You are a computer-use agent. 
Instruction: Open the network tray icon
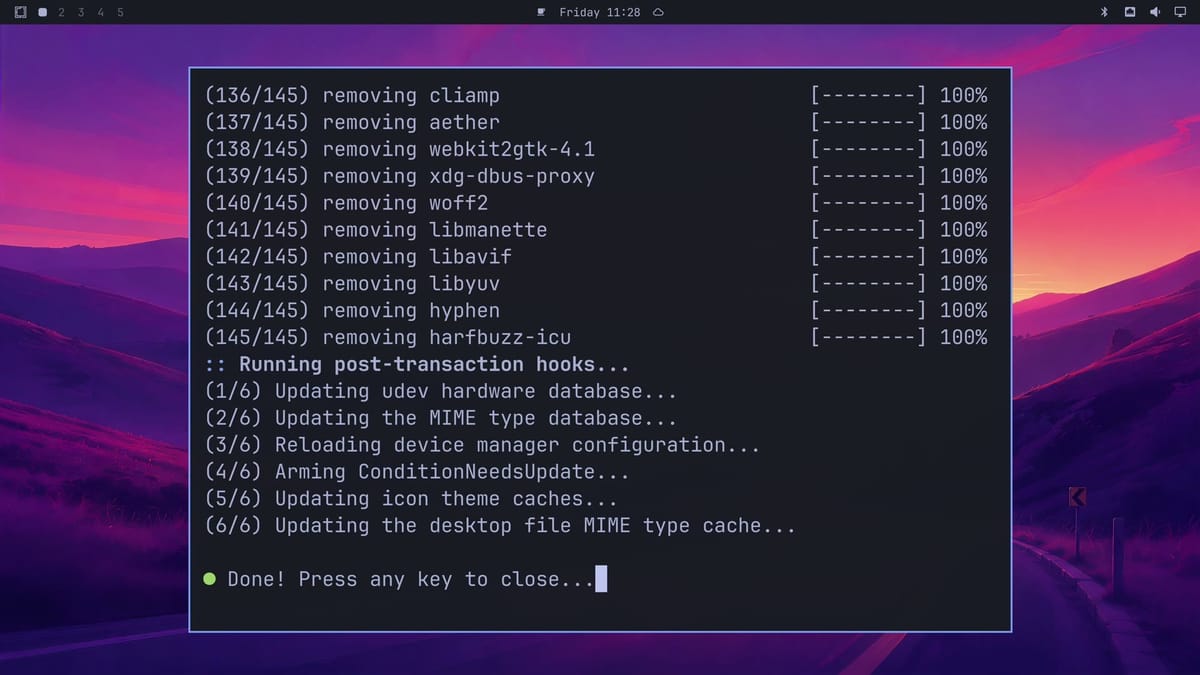point(1130,12)
